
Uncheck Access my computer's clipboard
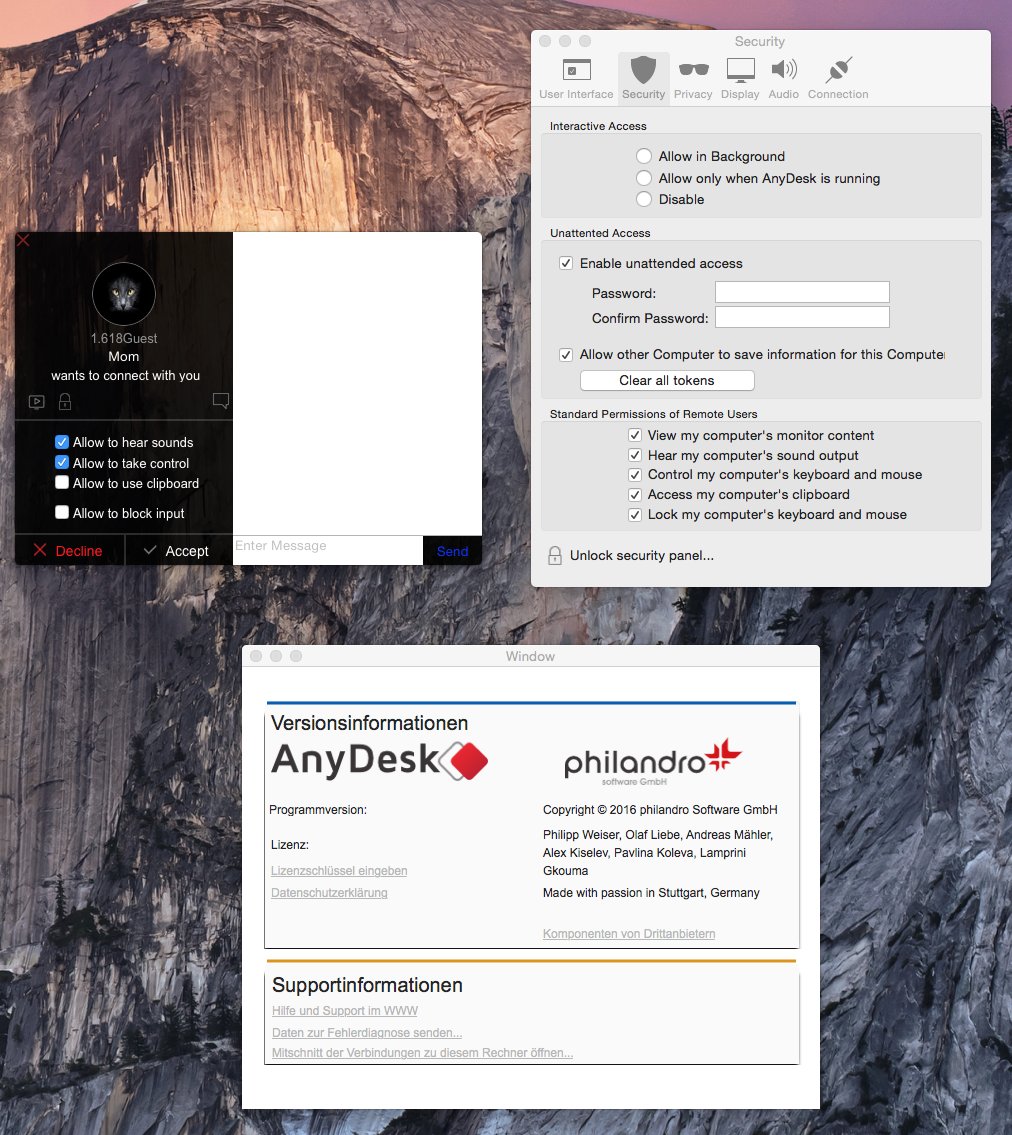tap(635, 494)
